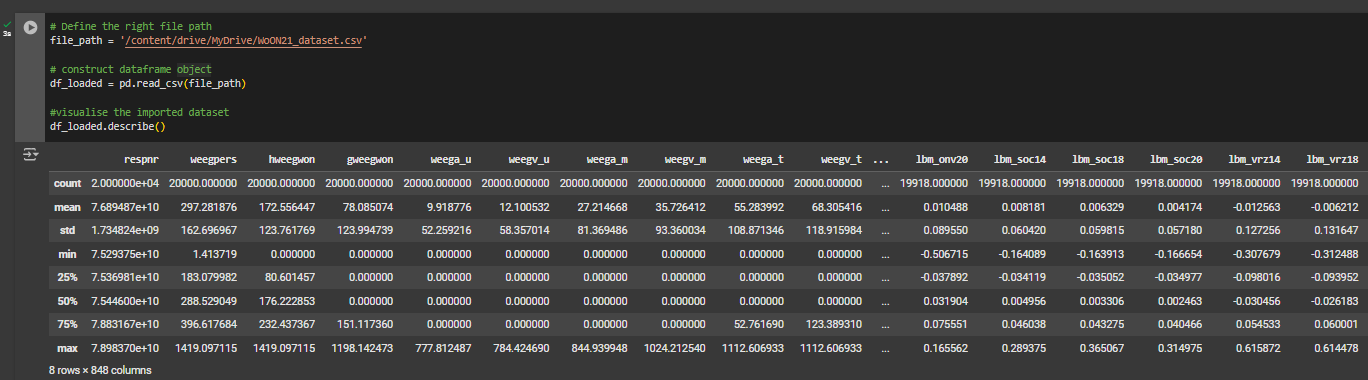Click the pd.read_csv(file_path) code line

[147, 84]
